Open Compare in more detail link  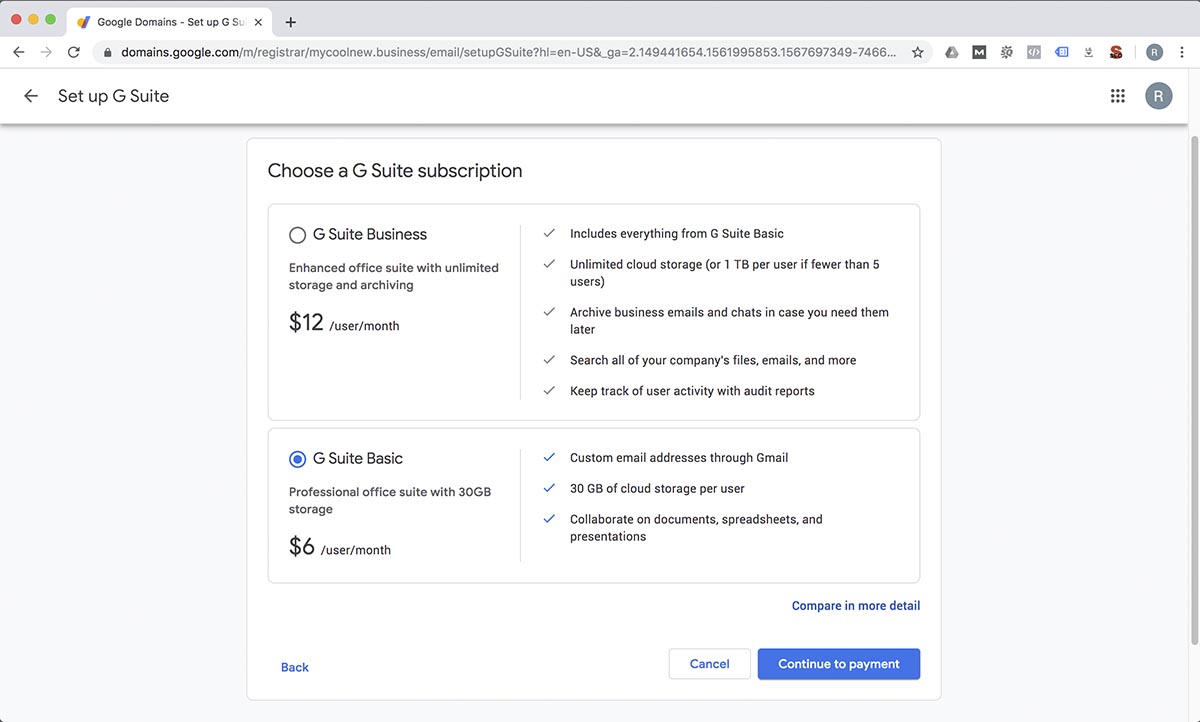[855, 605]
